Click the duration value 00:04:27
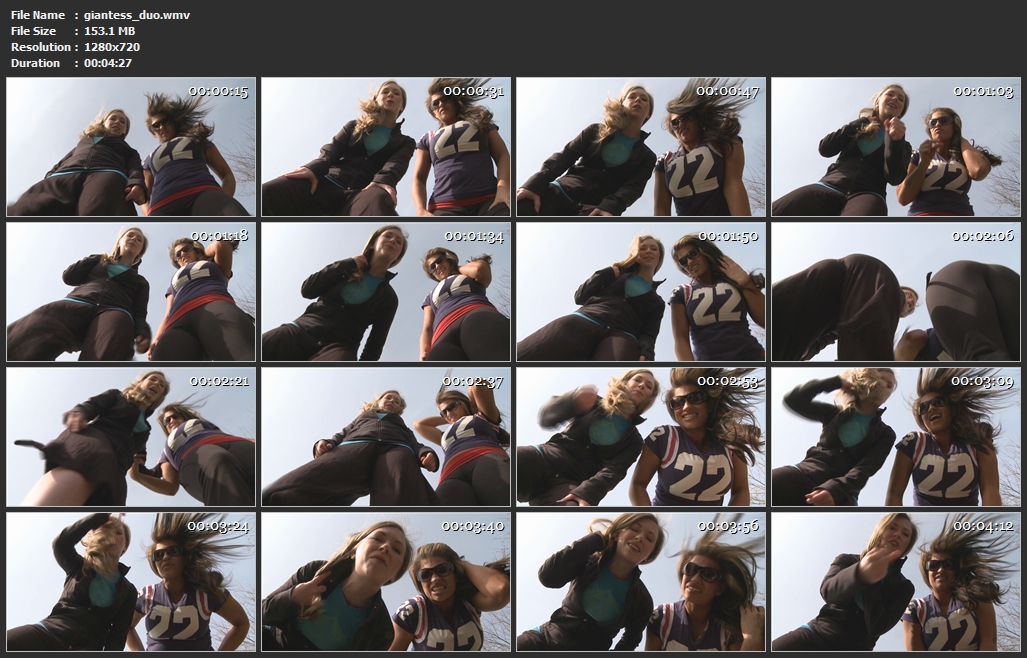Screen dimensions: 1027x658 tap(108, 63)
